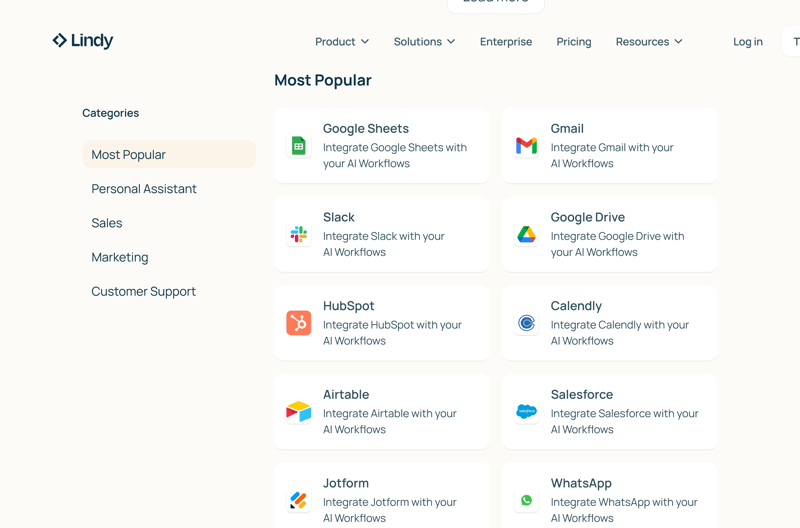
Task: Go to the Enterprise page
Action: pyautogui.click(x=506, y=42)
